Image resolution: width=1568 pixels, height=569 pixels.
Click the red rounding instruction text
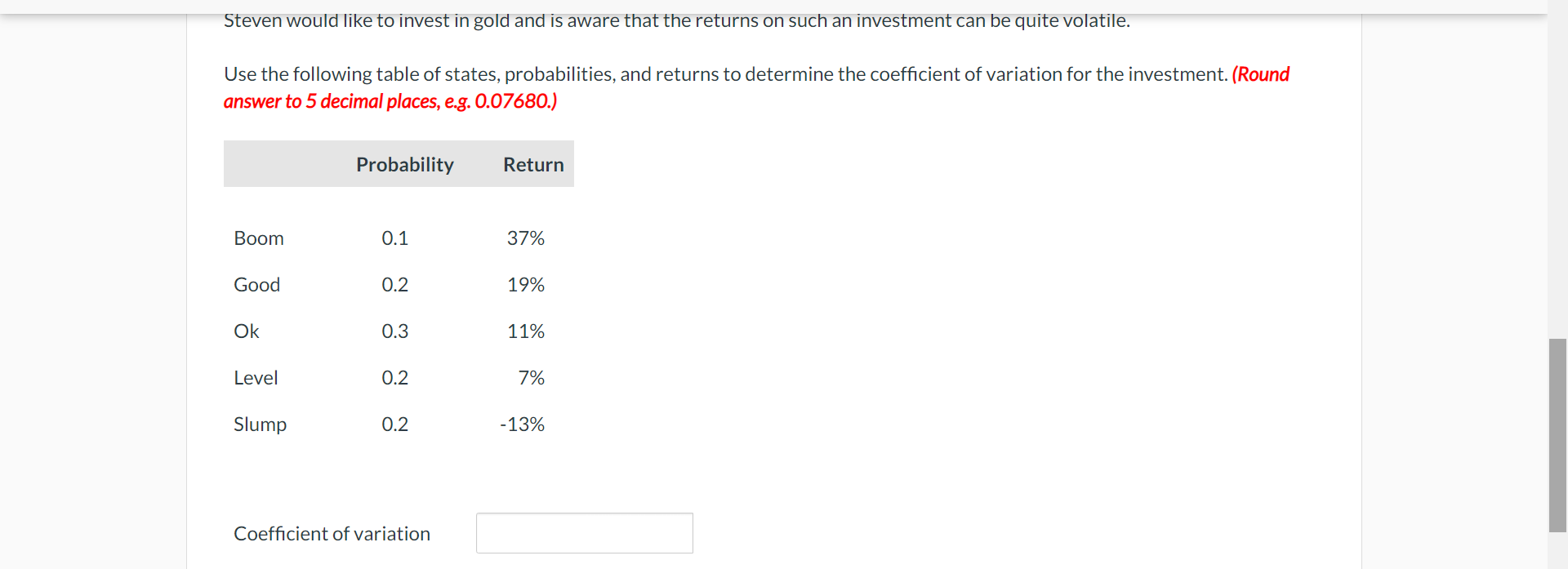point(756,87)
